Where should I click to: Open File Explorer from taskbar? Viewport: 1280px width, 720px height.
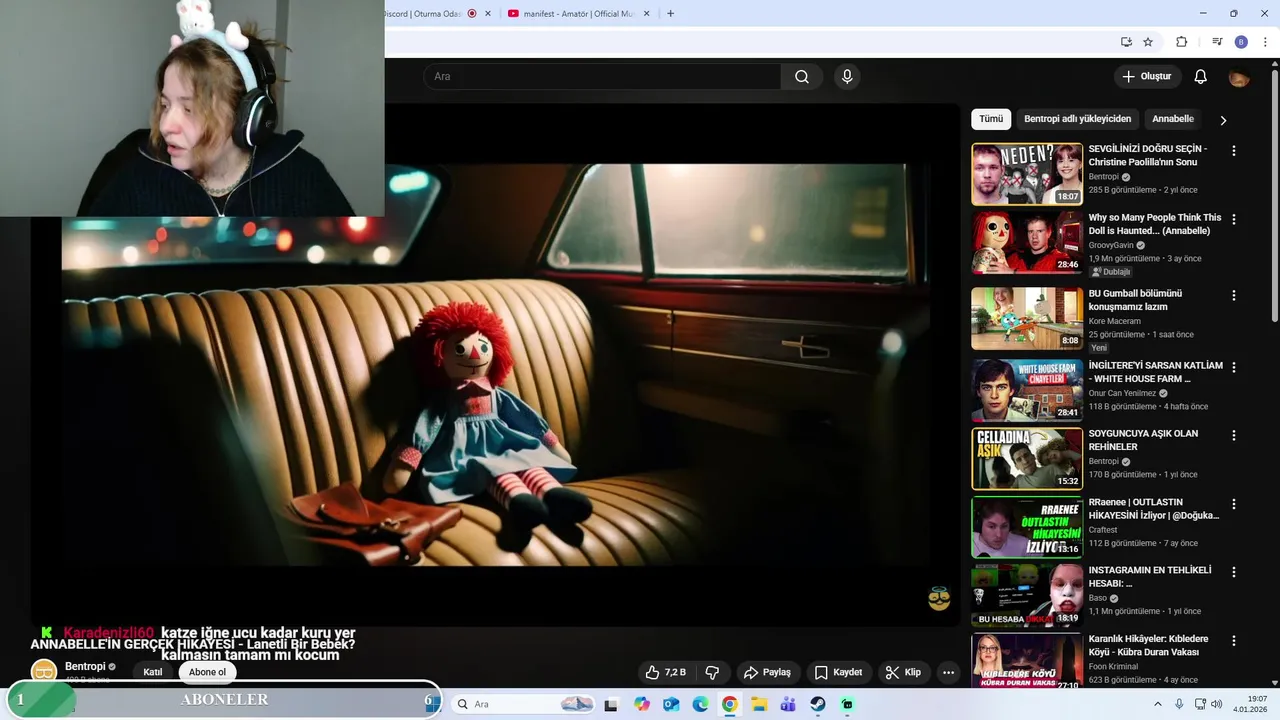(759, 704)
